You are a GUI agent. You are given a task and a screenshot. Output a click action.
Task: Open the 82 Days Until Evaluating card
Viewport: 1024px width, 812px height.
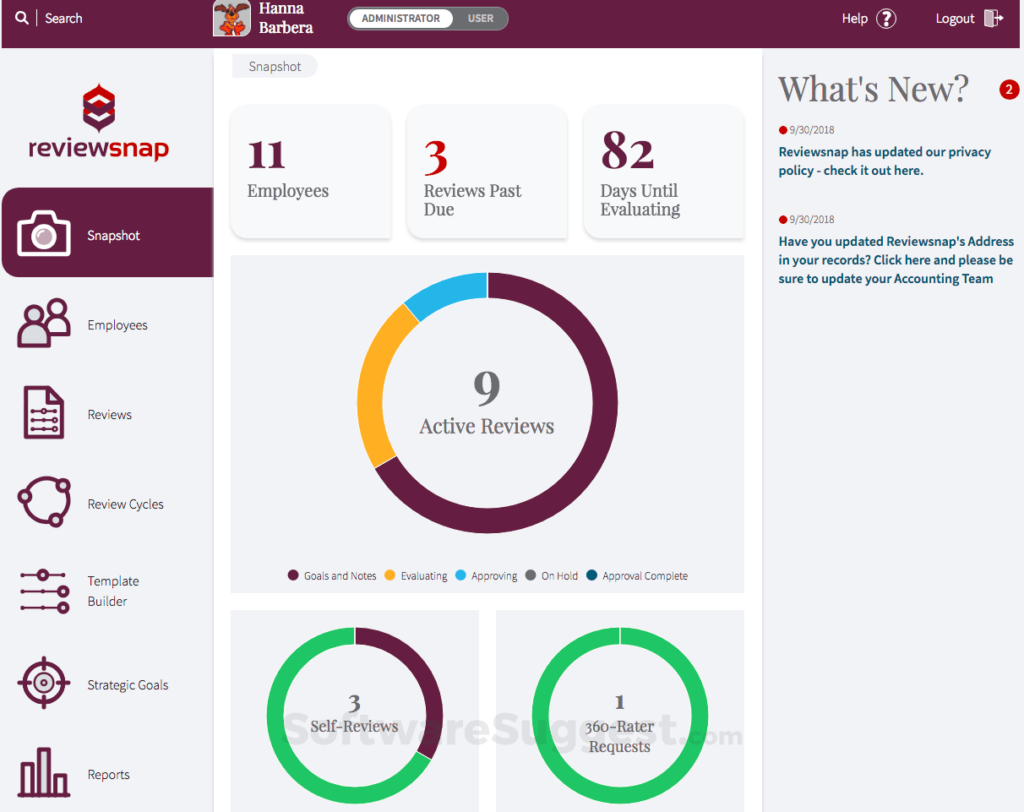pos(664,172)
